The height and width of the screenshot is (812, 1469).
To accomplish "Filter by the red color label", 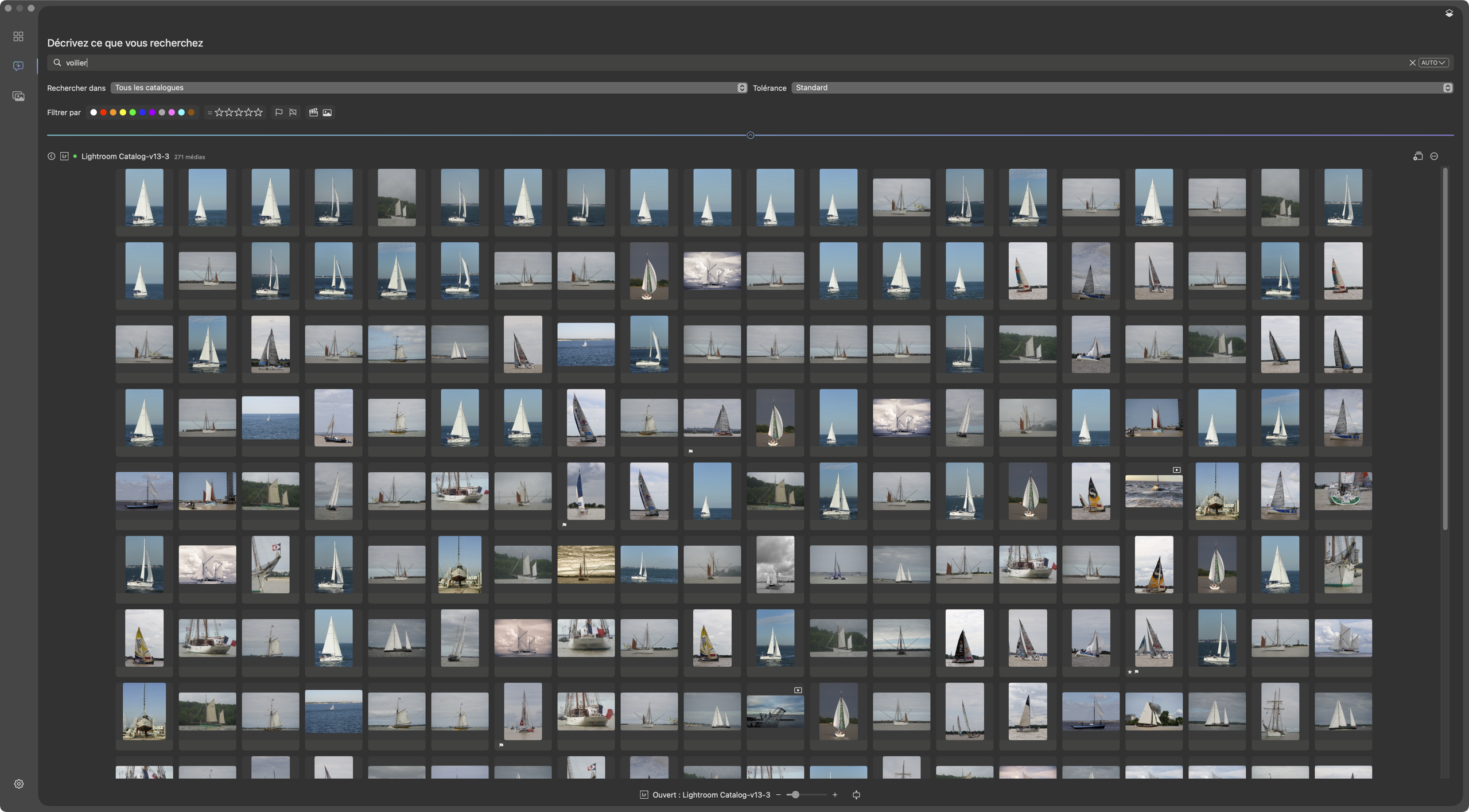I will [103, 112].
